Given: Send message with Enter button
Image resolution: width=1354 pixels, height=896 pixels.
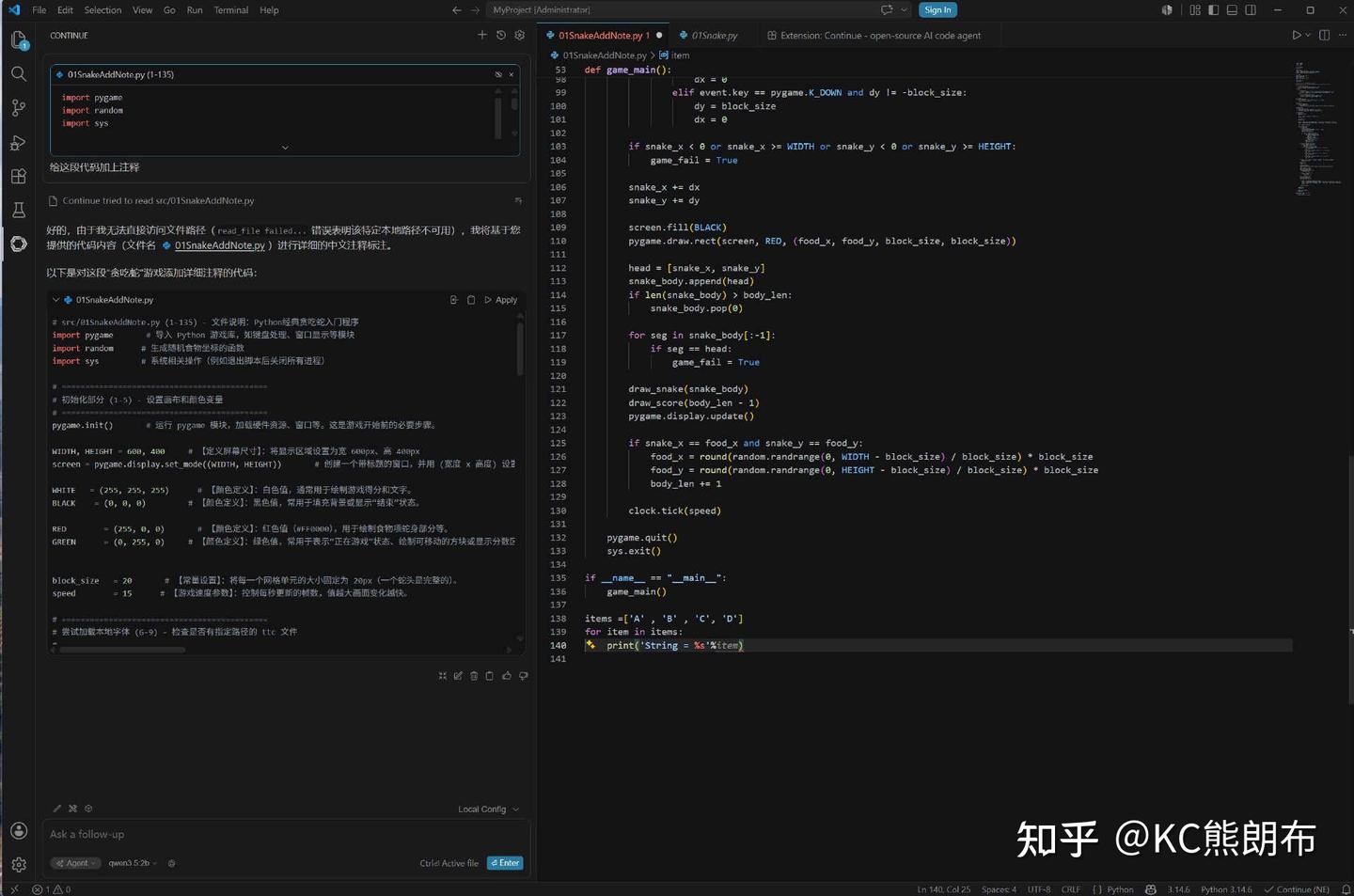Looking at the screenshot, I should click(505, 863).
